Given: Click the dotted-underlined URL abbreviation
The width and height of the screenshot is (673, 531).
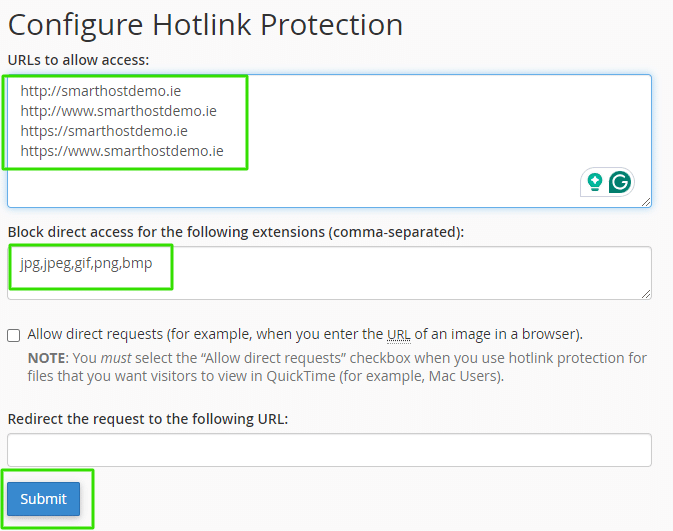Looking at the screenshot, I should click(x=398, y=334).
